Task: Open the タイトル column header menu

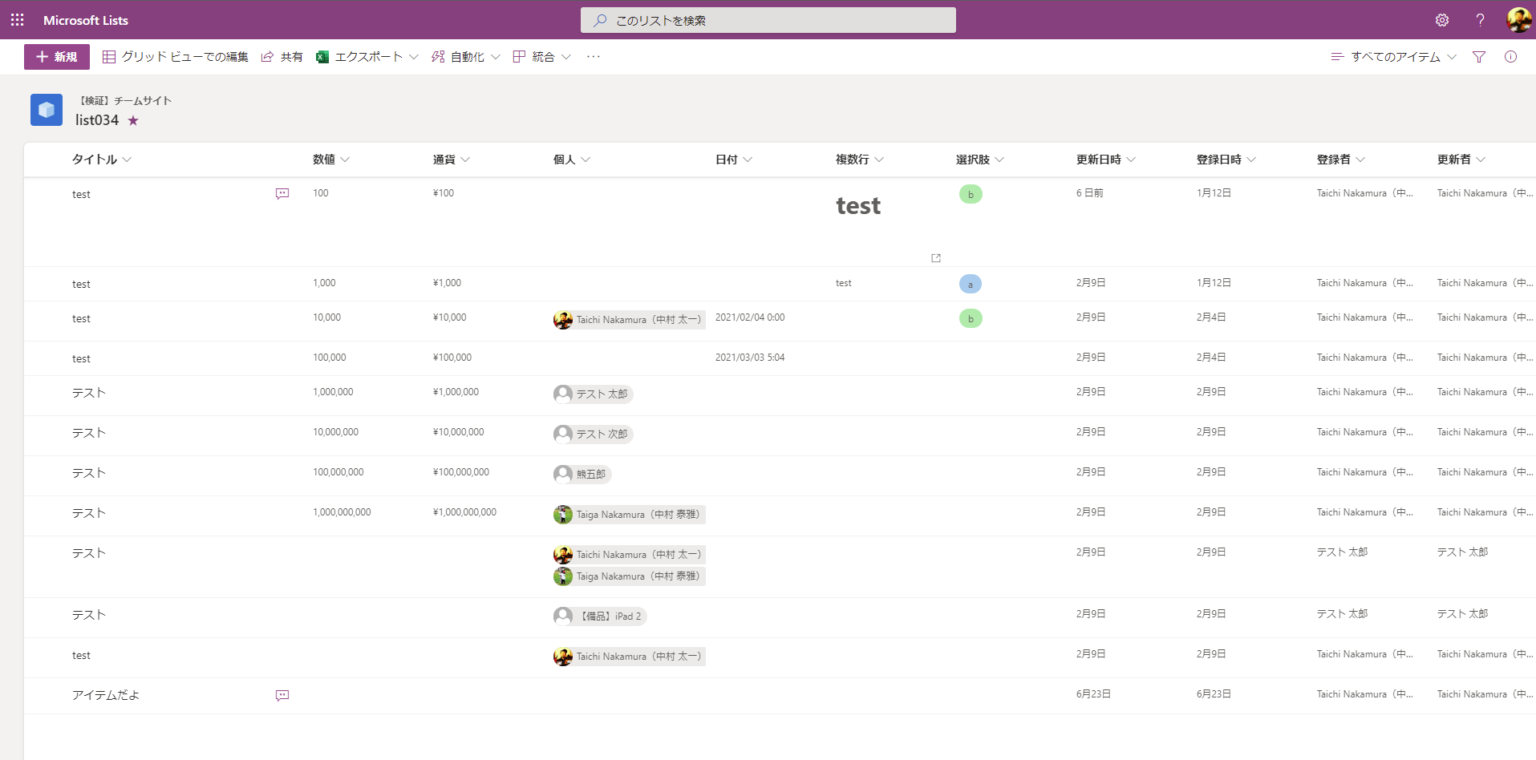Action: [102, 160]
